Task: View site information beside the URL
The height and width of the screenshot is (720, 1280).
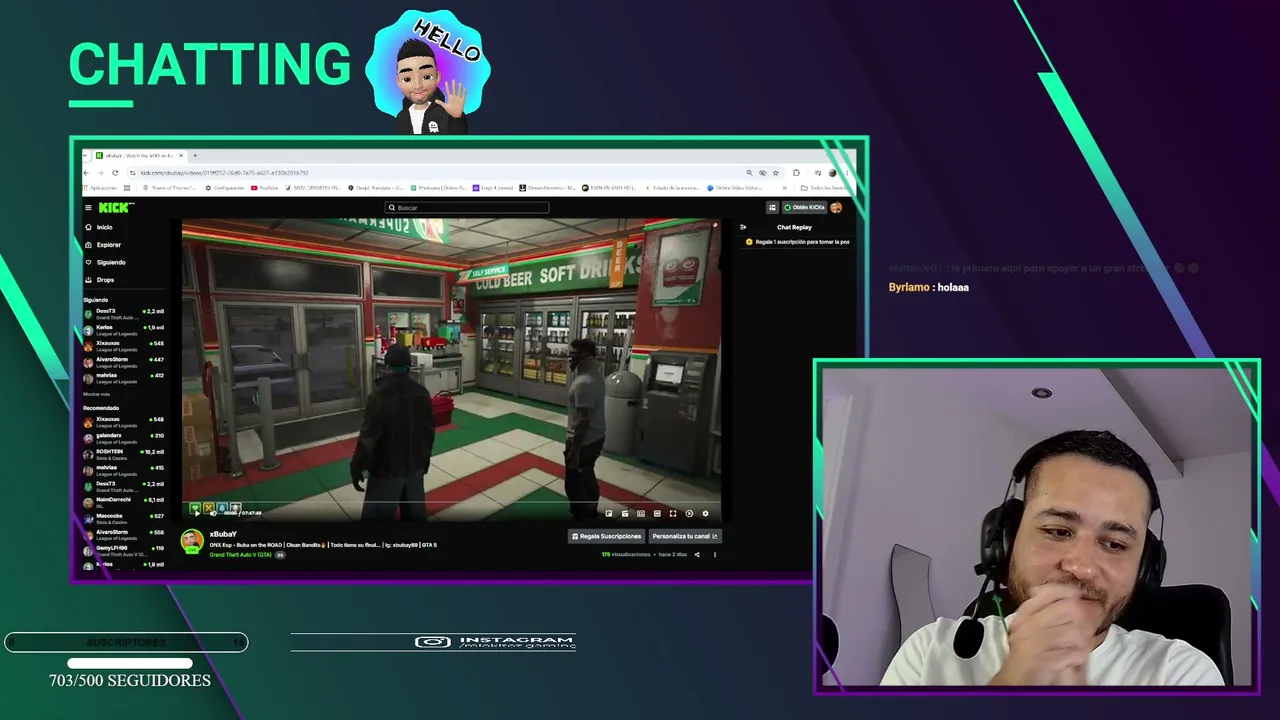Action: coord(132,173)
